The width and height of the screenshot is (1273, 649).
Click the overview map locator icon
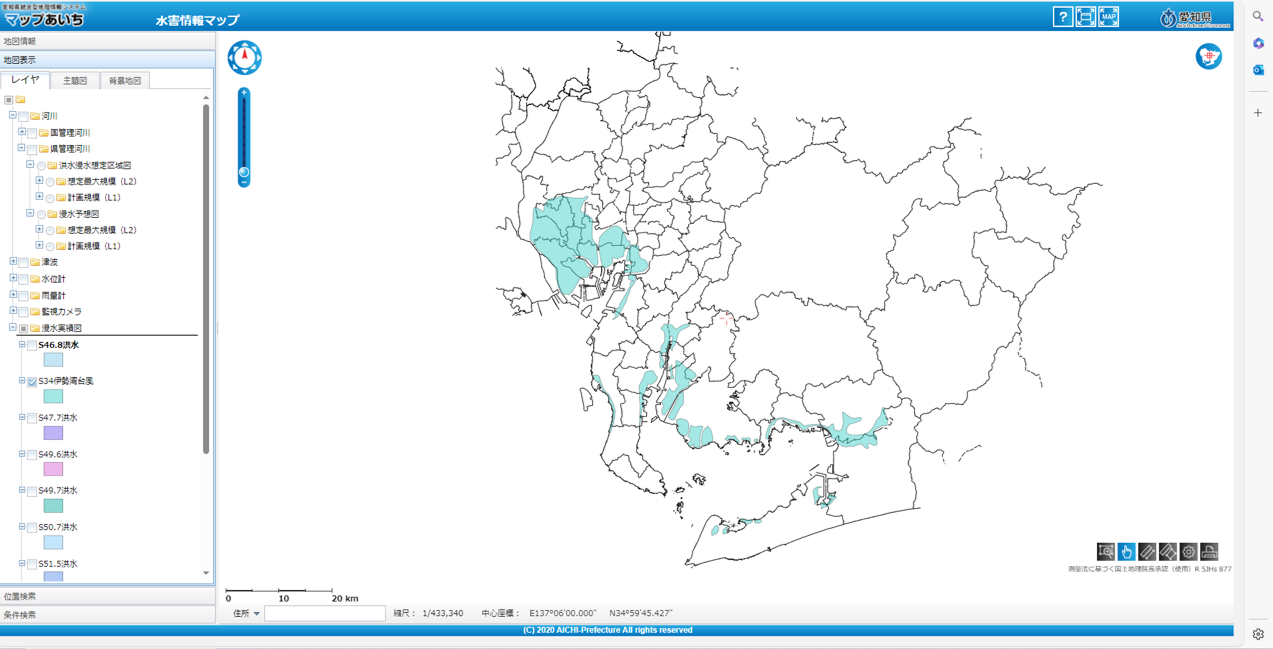(1209, 56)
